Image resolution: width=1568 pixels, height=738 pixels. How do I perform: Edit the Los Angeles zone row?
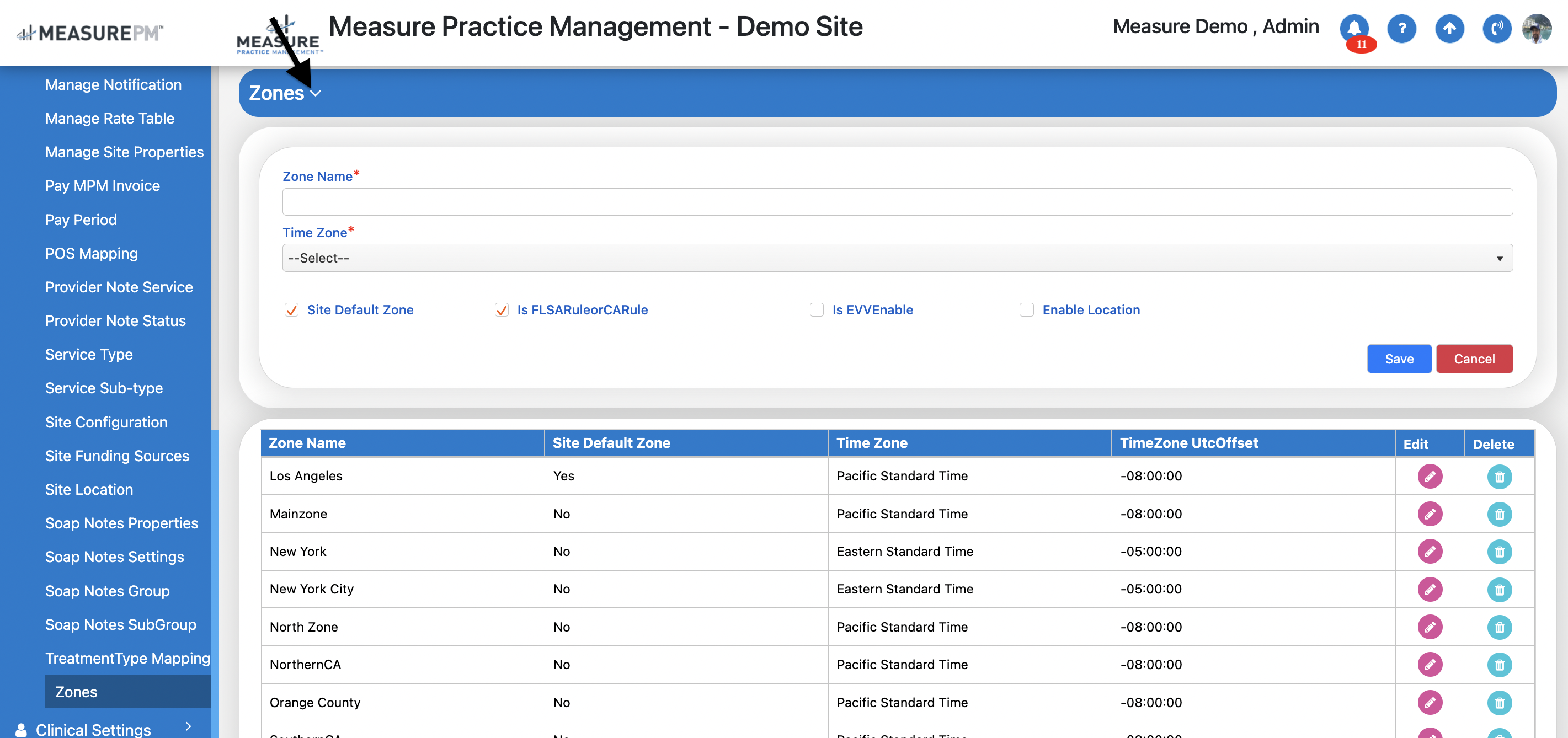pyautogui.click(x=1429, y=477)
